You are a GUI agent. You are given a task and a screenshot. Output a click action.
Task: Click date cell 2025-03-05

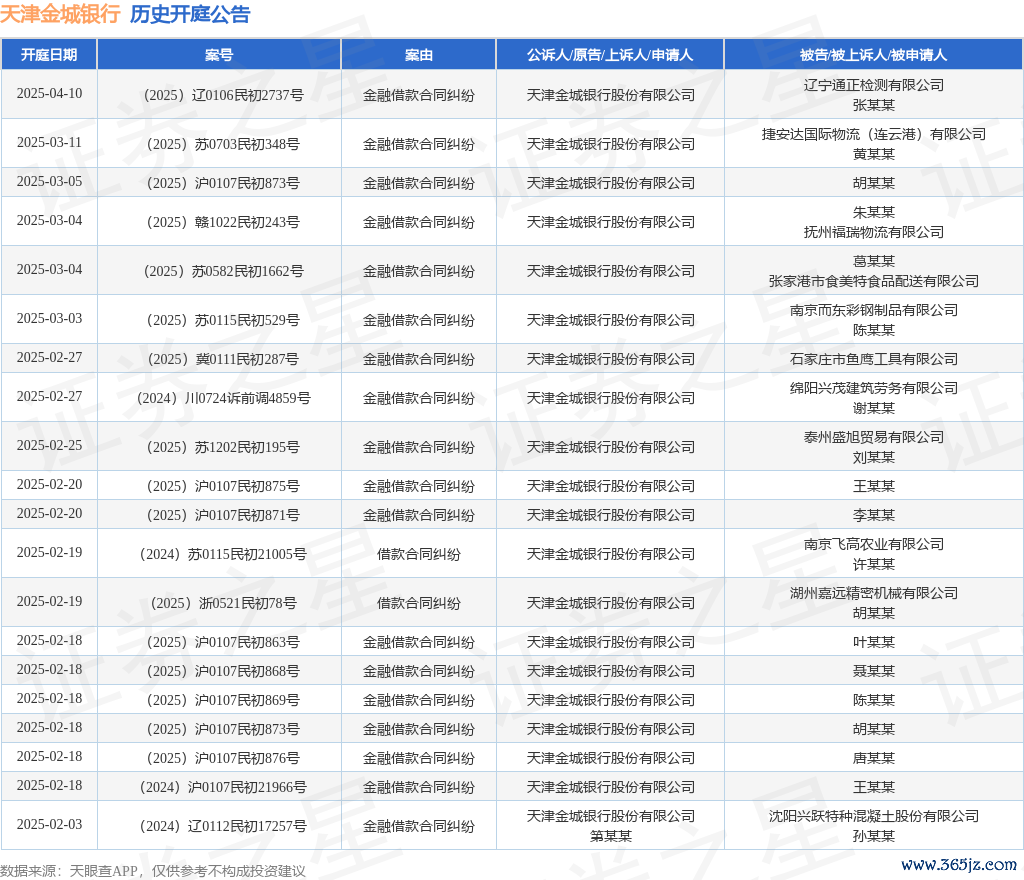click(49, 181)
